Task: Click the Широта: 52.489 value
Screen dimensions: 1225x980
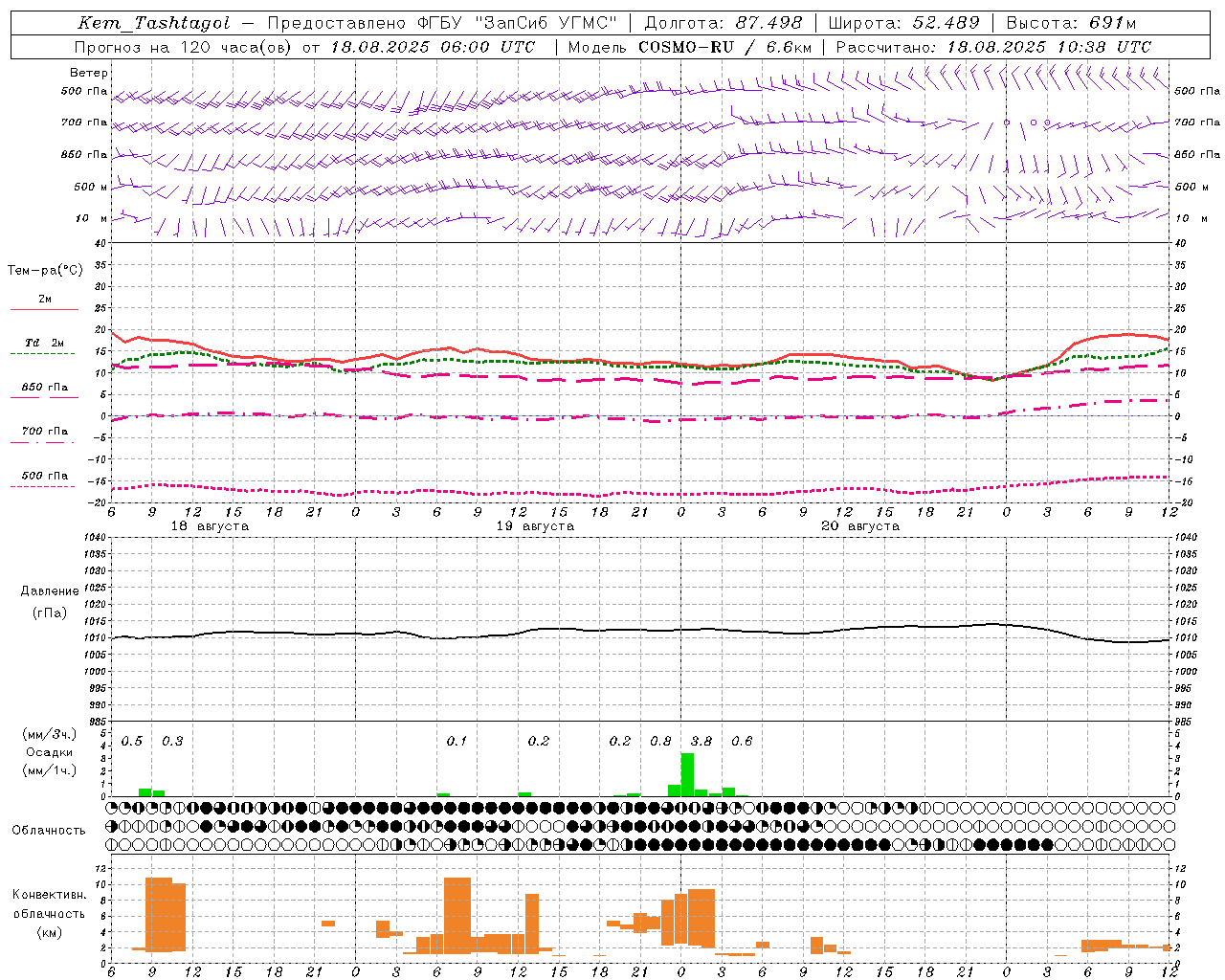Action: pos(904,23)
